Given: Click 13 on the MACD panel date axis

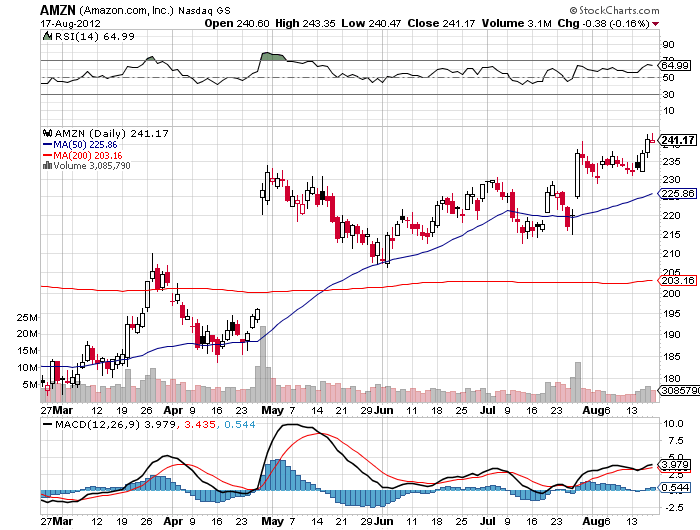Looking at the screenshot, I should [x=632, y=521].
